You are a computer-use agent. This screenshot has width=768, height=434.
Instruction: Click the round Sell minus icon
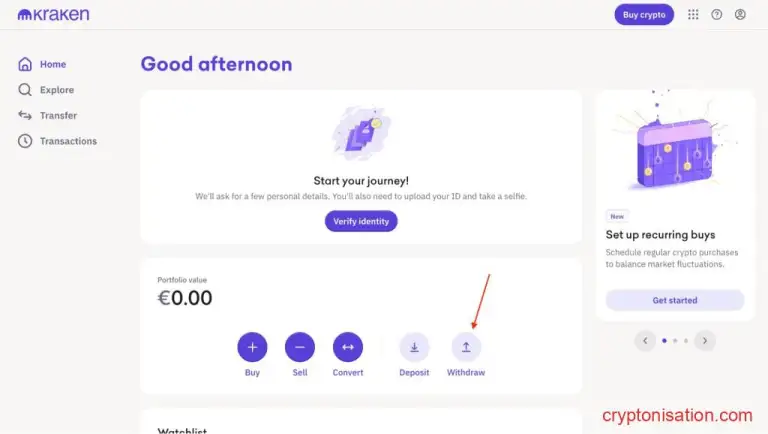[x=300, y=347]
